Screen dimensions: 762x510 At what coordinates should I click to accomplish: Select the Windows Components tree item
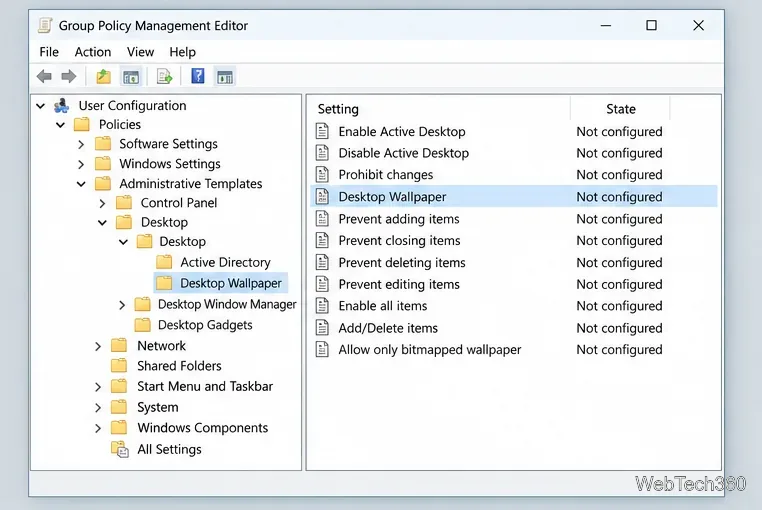(203, 428)
